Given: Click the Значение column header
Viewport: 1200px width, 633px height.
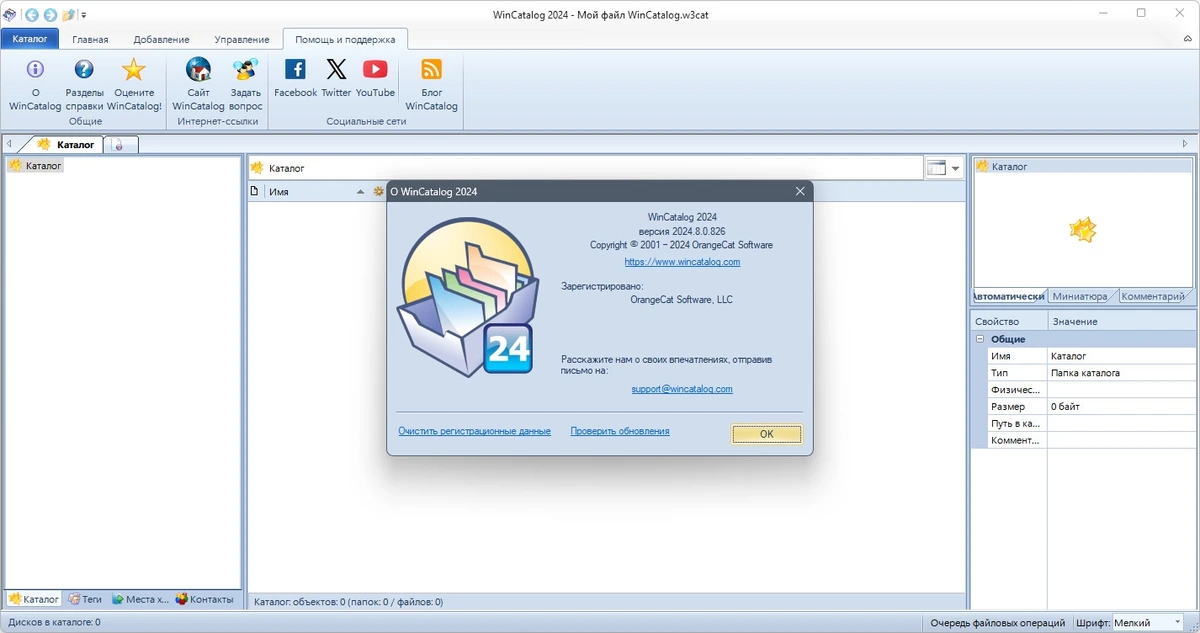Looking at the screenshot, I should click(x=1121, y=321).
